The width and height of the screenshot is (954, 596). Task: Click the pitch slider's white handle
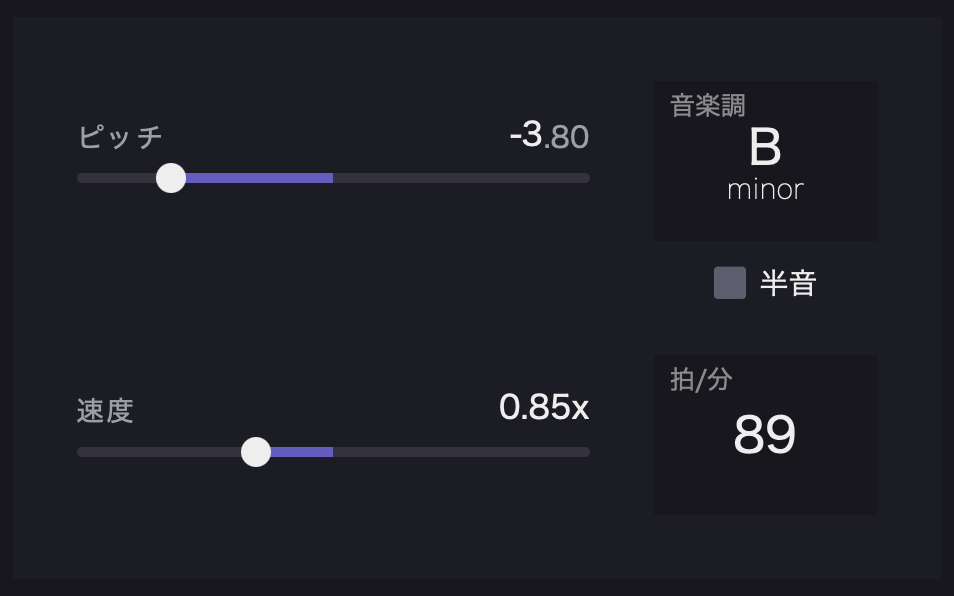(x=171, y=178)
